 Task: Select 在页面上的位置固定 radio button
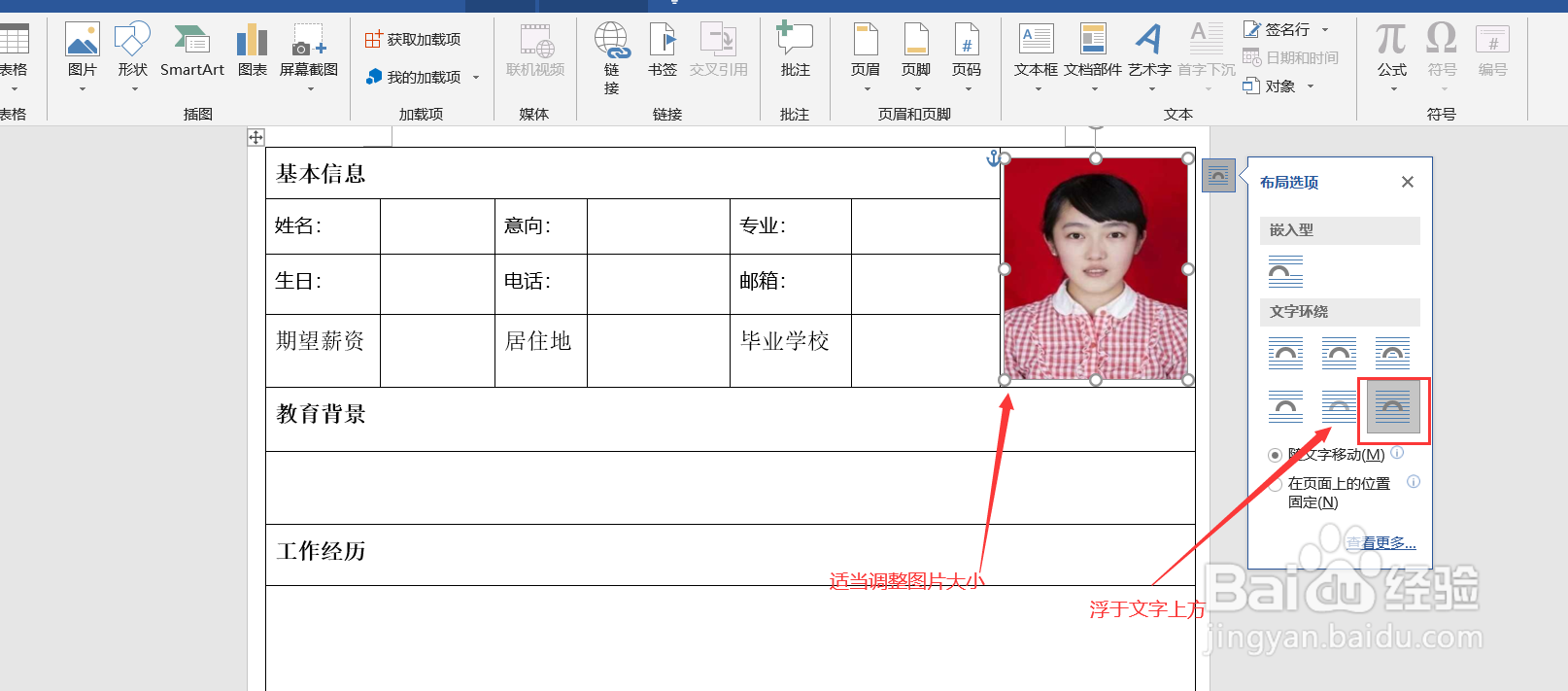[x=1275, y=484]
